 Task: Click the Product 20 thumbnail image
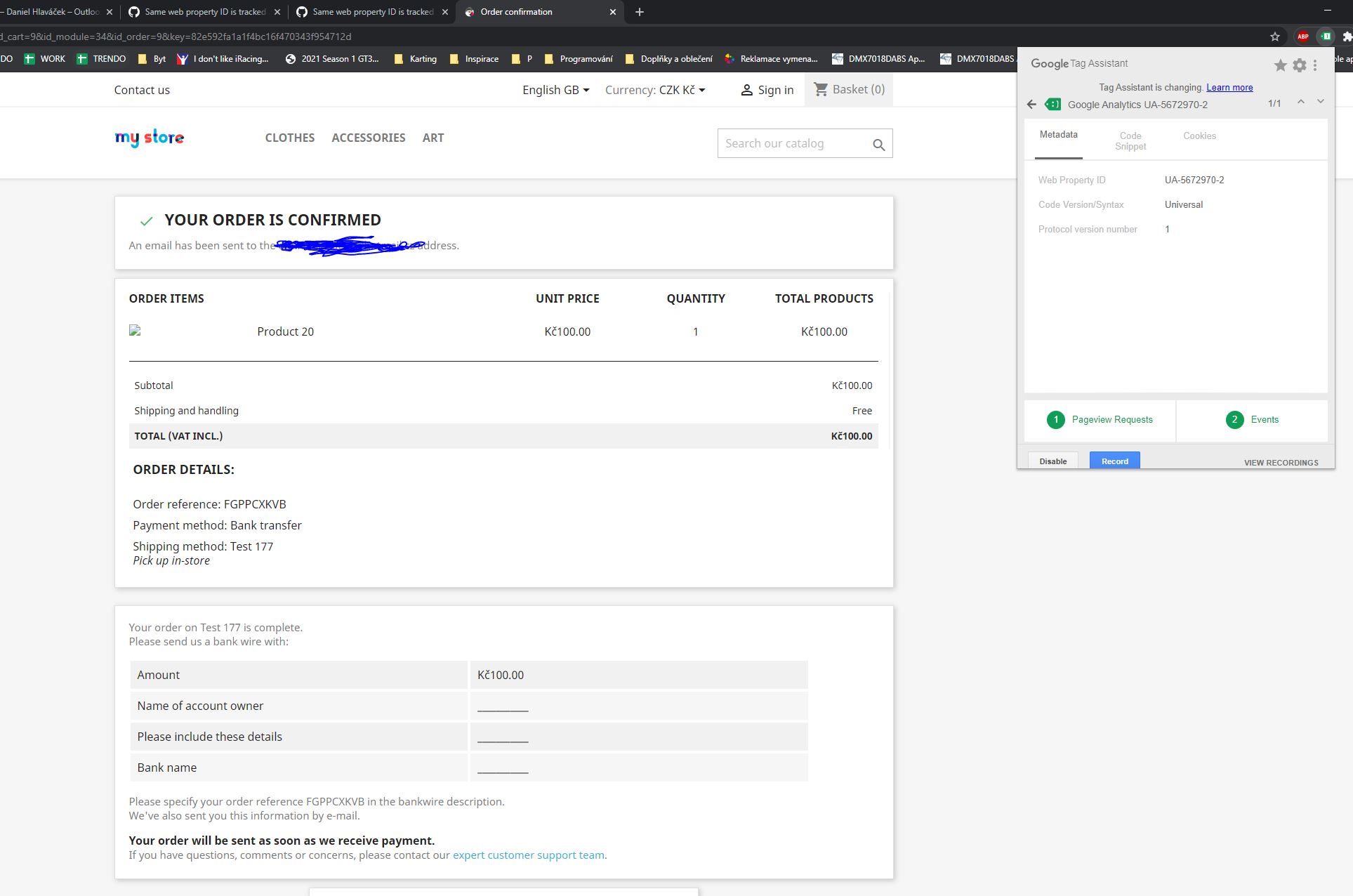point(136,331)
